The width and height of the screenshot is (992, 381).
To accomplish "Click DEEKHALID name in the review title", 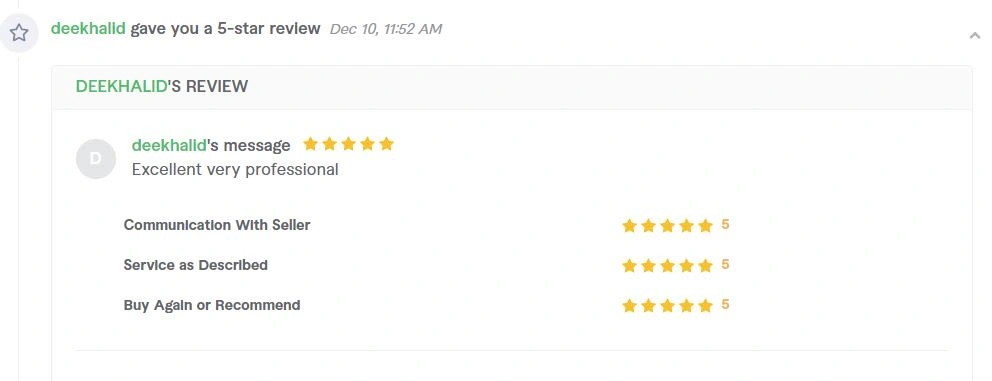I will click(x=121, y=86).
